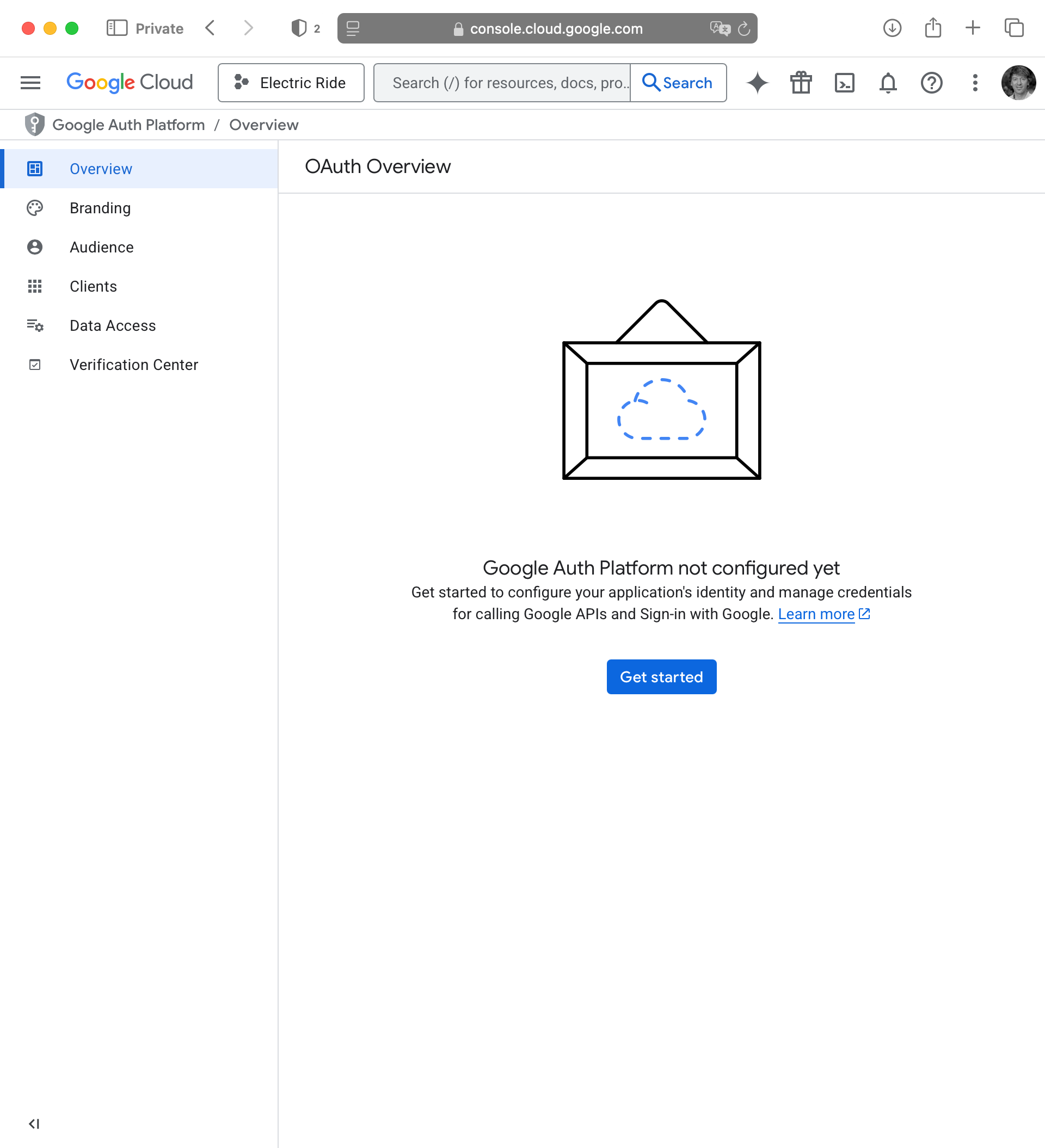Activate Cloud Shell terminal icon
Viewport: 1045px width, 1148px height.
[x=844, y=83]
